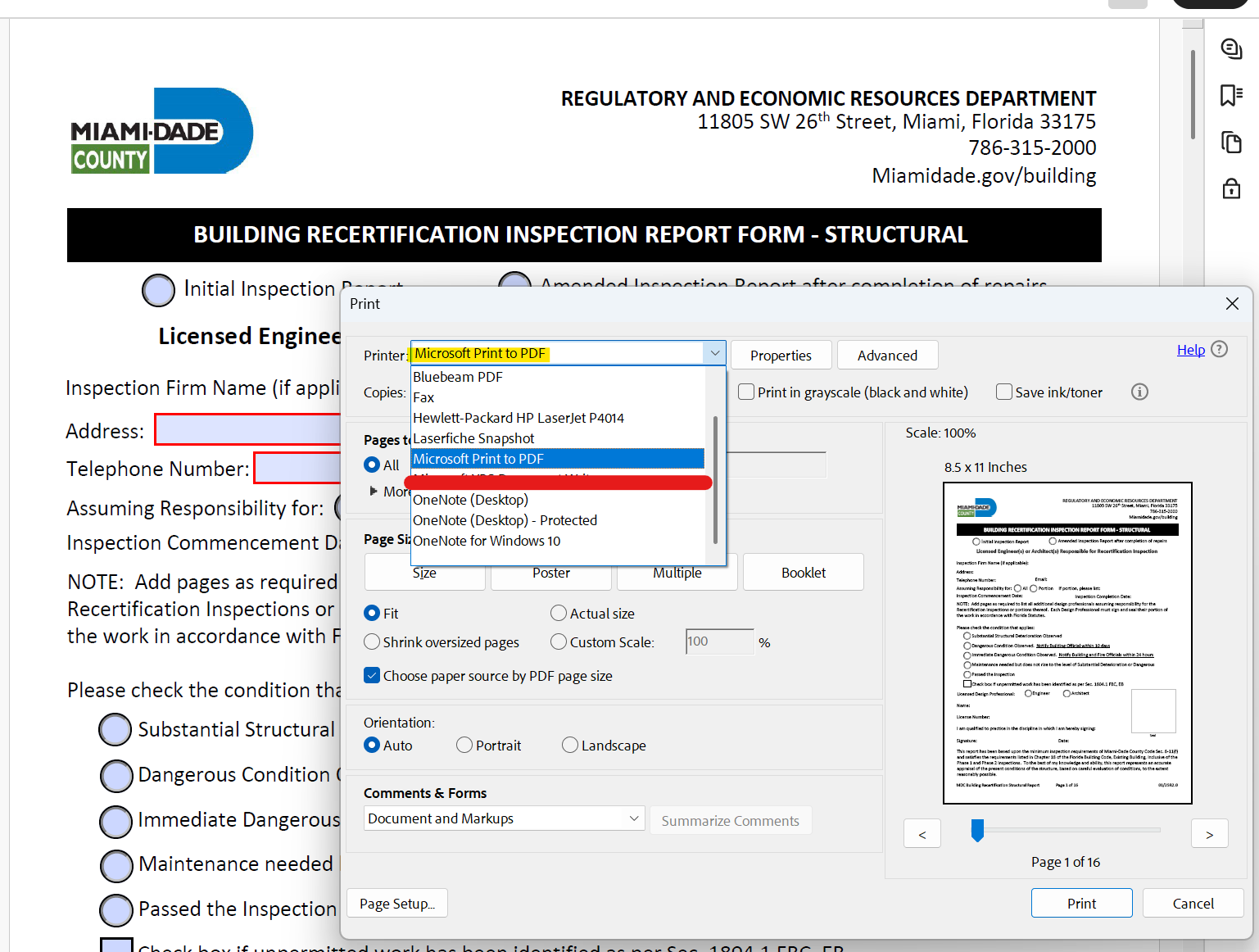Viewport: 1259px width, 952px height.
Task: Choose OneNote (Desktop) printer
Action: pyautogui.click(x=558, y=500)
